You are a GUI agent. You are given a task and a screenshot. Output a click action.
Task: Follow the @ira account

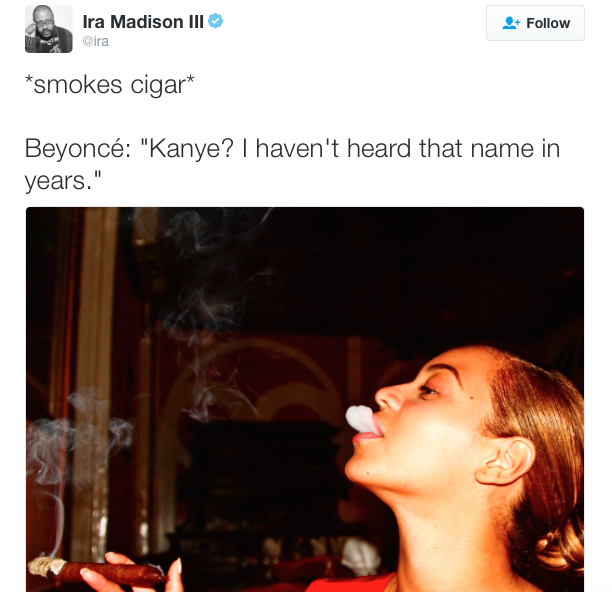pos(535,23)
